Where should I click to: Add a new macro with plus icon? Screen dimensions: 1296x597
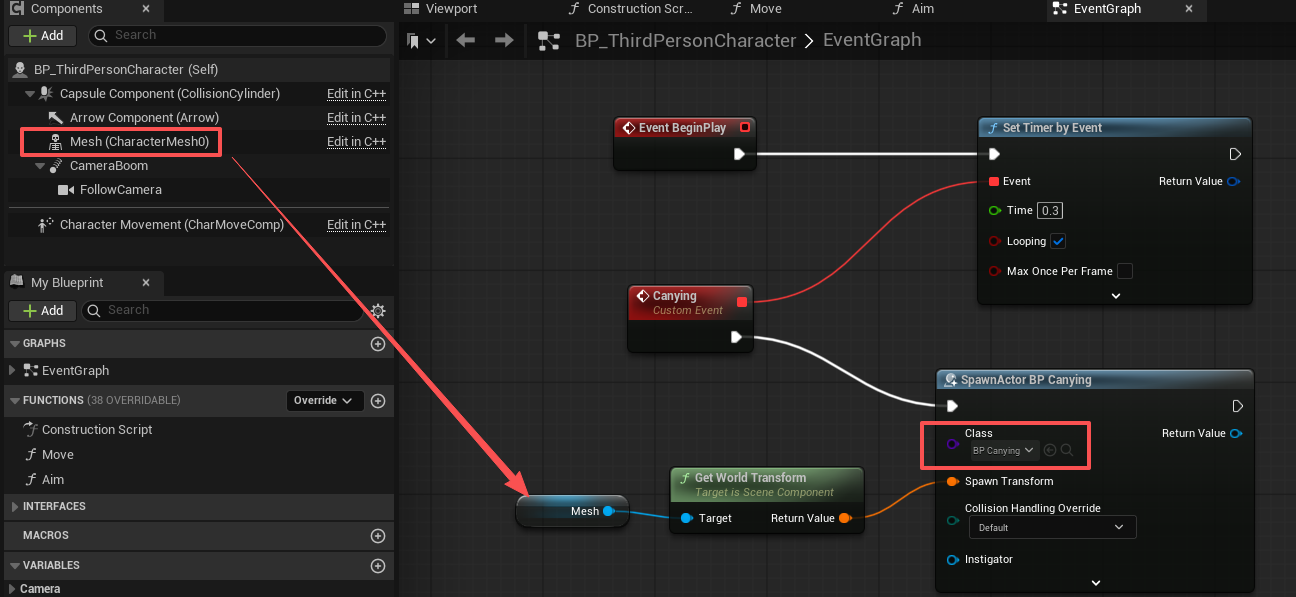pos(378,536)
